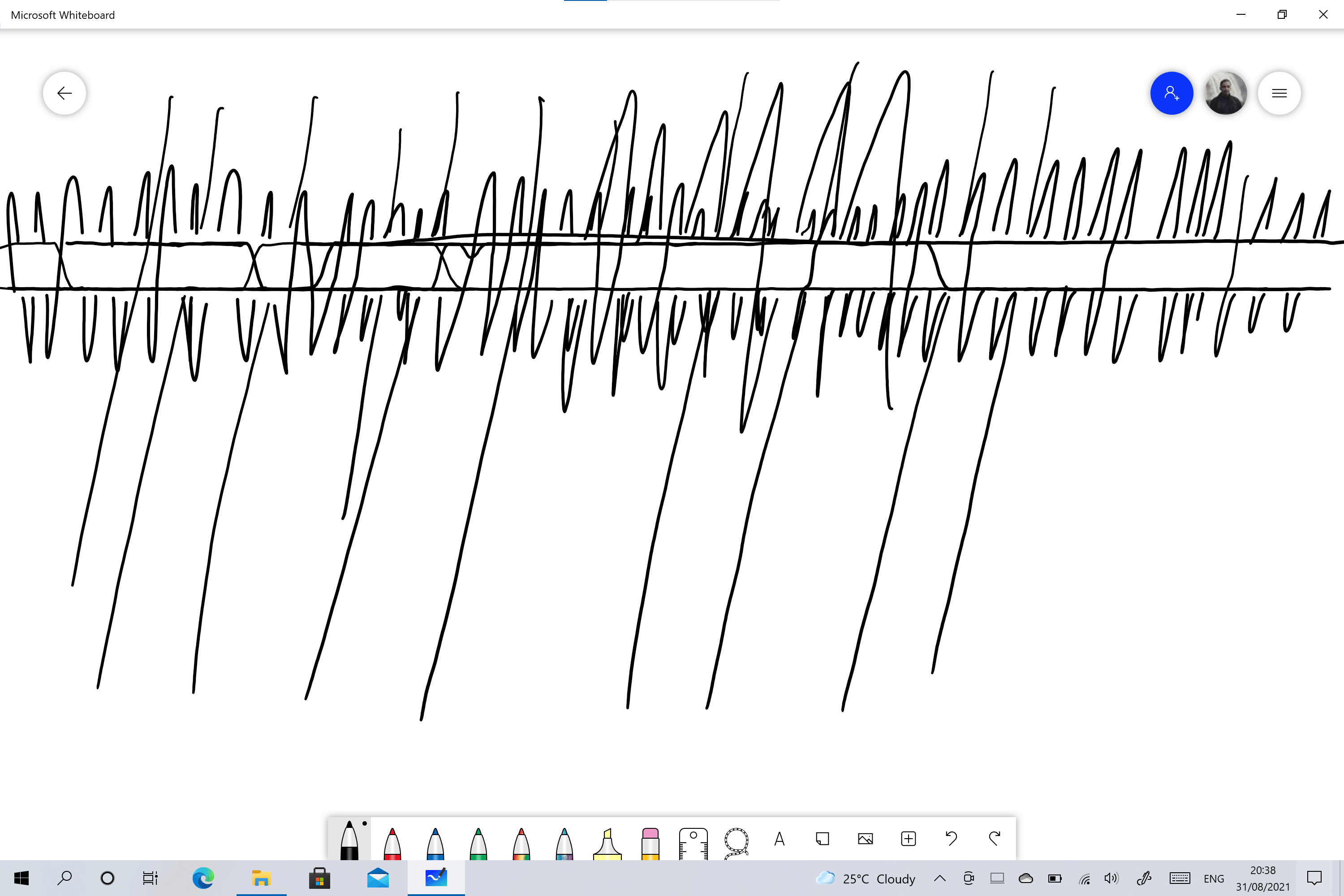Toggle the ruler tool

[693, 842]
